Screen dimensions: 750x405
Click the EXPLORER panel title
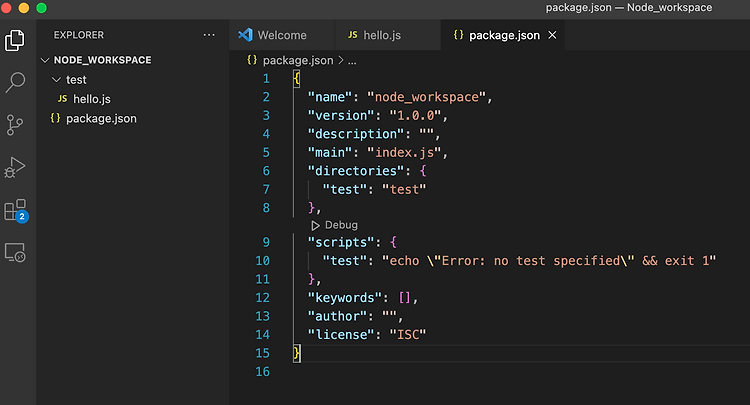[78, 35]
